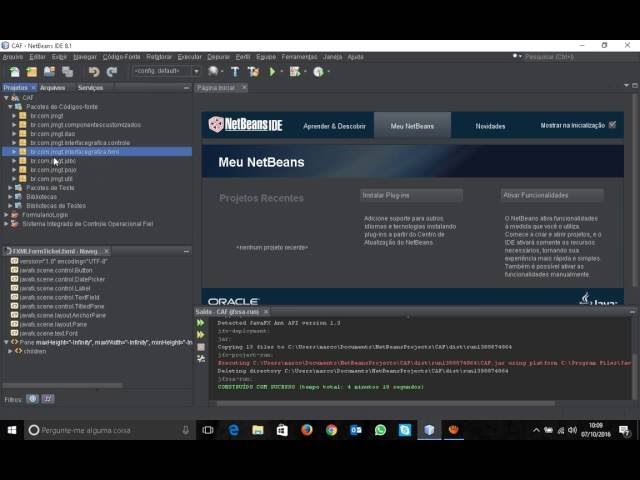
Task: Click the Save All toolbar icon
Action: (67, 72)
